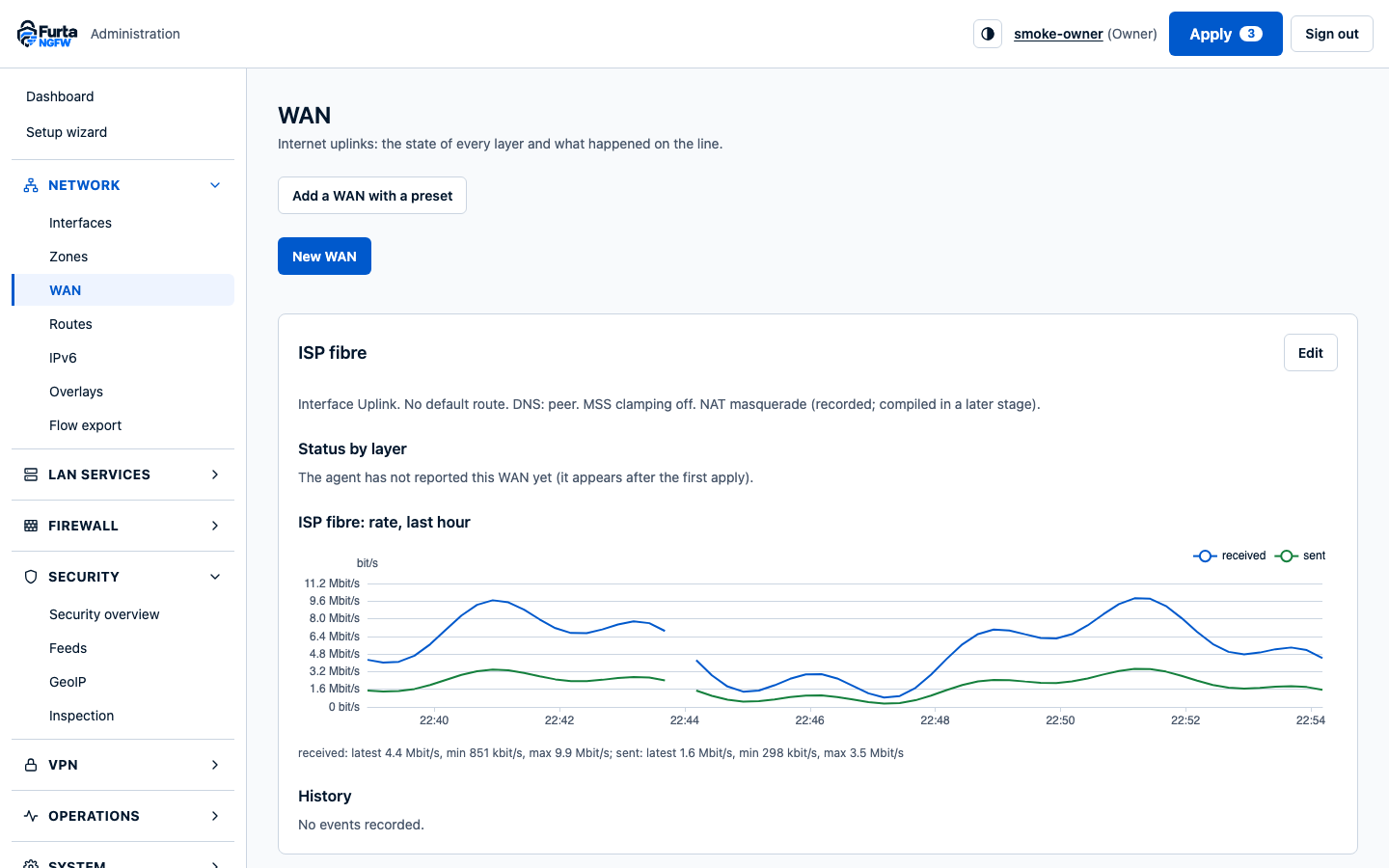Click the VPN lock icon
The height and width of the screenshot is (868, 1389).
pos(31,765)
